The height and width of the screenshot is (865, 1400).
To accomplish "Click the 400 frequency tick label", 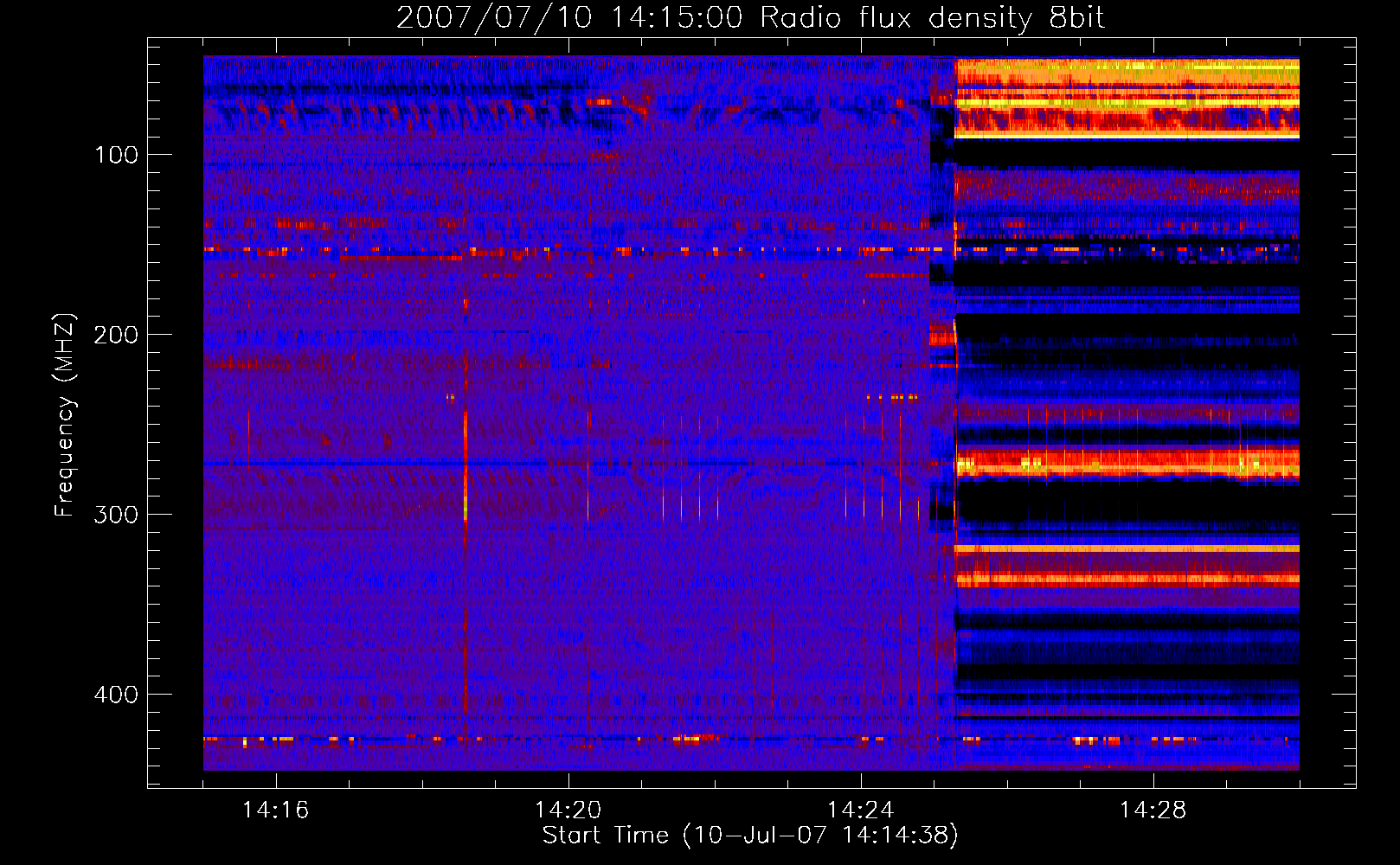I will coord(117,695).
